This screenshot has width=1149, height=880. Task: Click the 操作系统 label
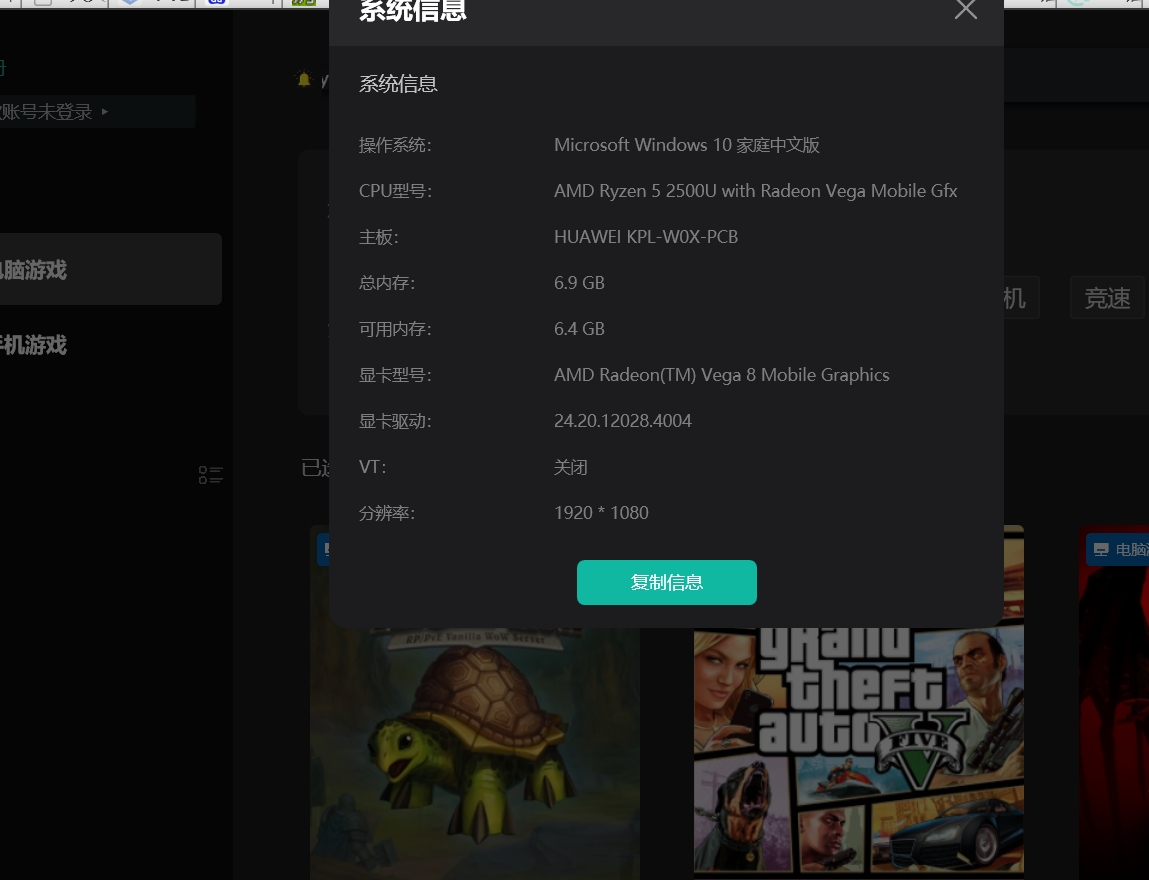coord(395,145)
